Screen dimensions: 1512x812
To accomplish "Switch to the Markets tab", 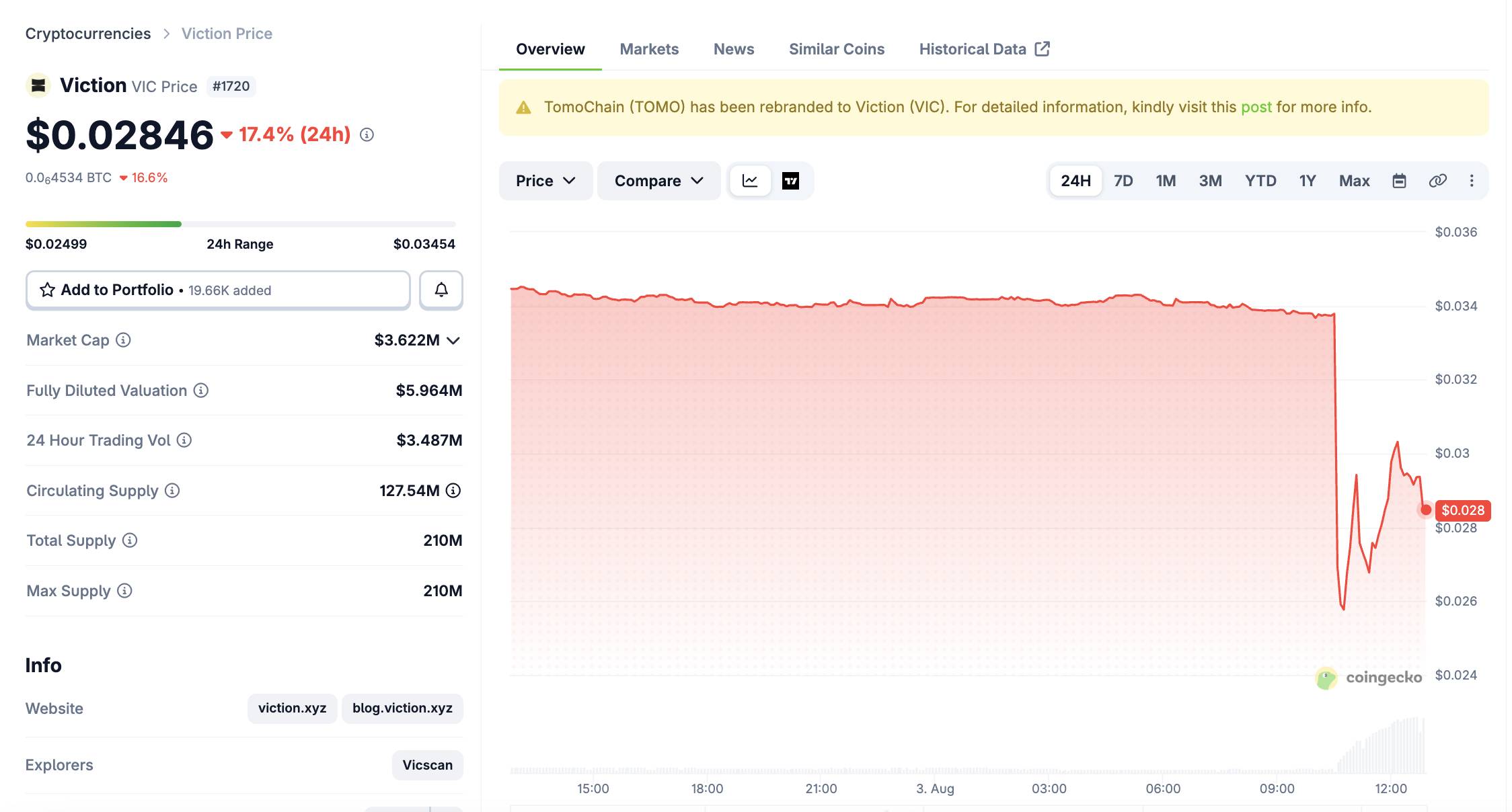I will point(649,49).
